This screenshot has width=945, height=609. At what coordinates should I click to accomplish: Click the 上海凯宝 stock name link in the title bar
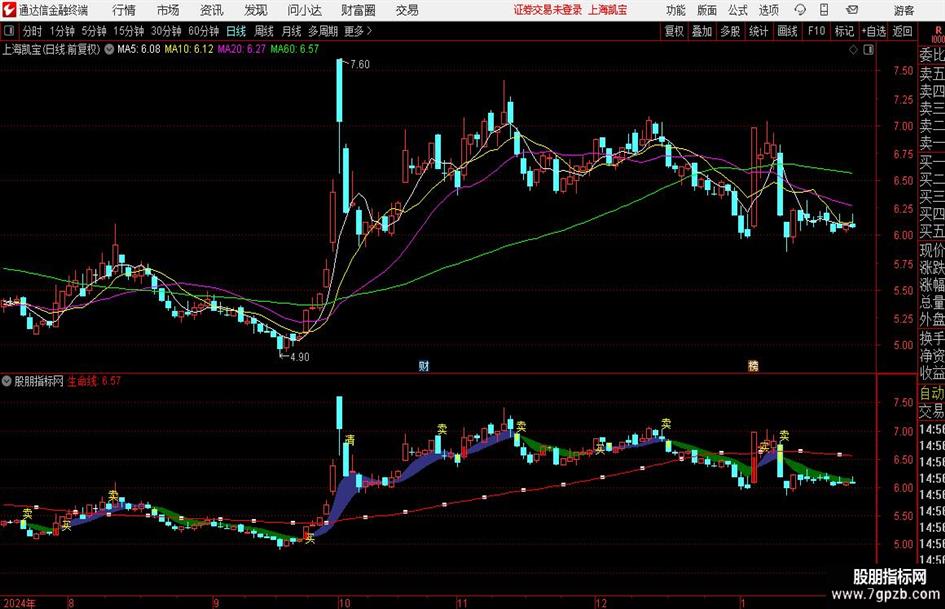click(608, 10)
